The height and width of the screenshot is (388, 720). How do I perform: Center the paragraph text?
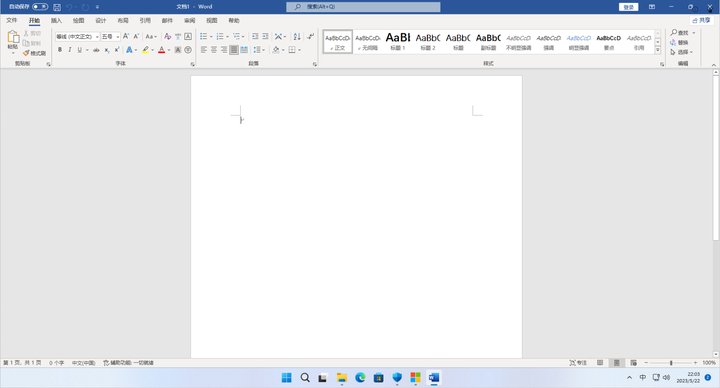[214, 50]
